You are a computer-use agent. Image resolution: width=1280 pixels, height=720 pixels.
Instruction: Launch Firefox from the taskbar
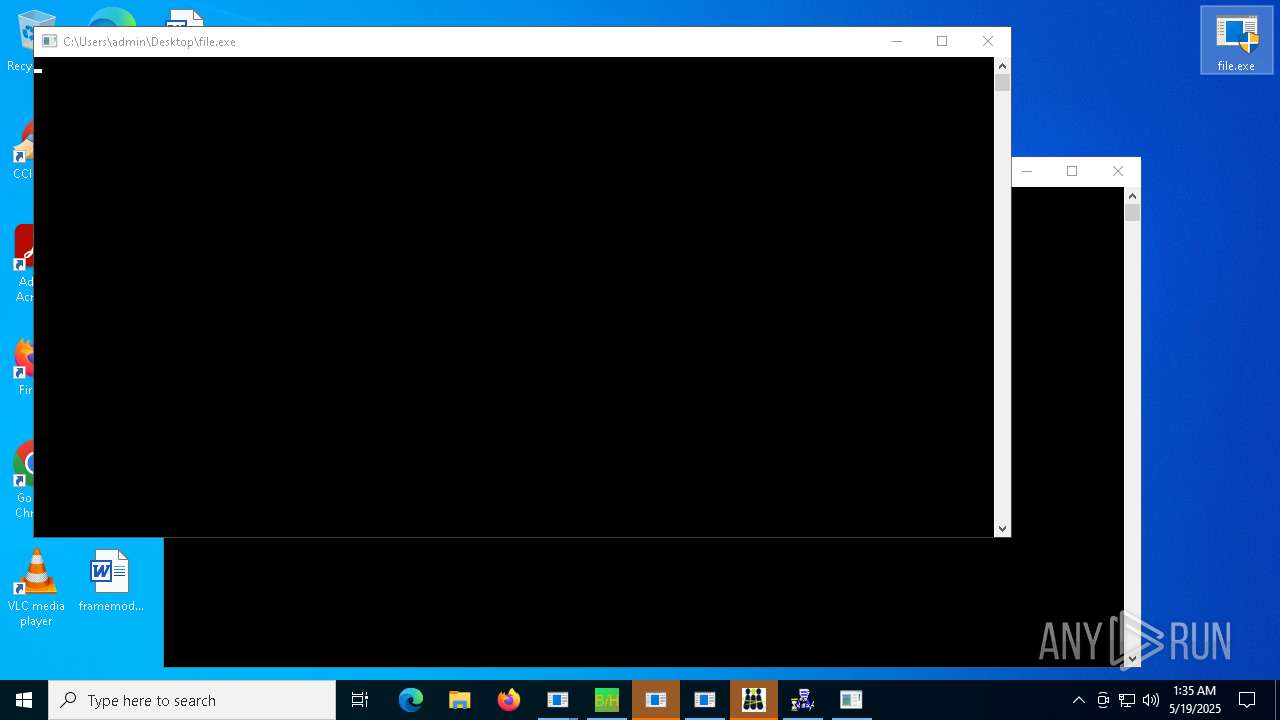click(509, 700)
